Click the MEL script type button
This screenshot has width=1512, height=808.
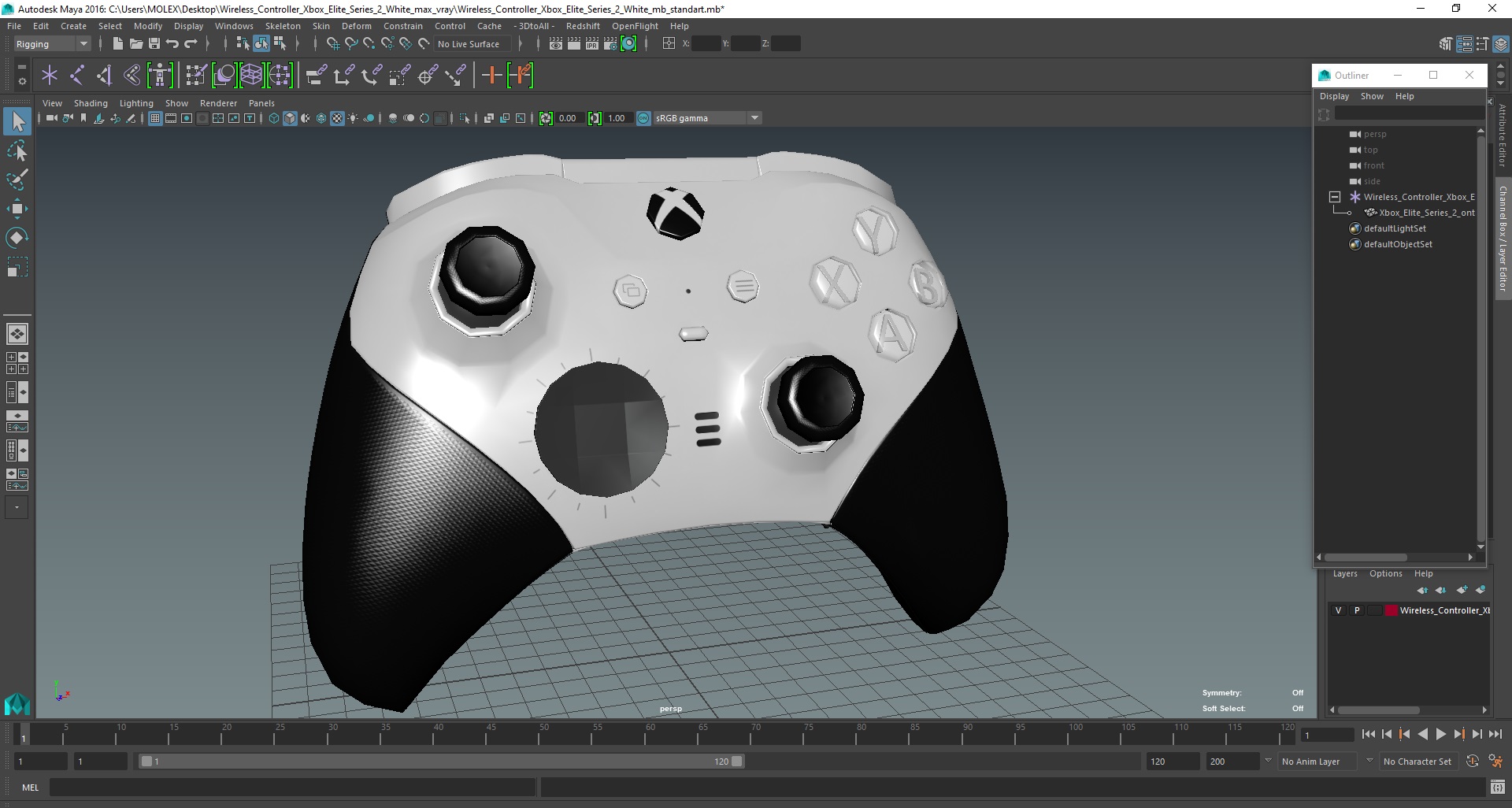tap(30, 788)
